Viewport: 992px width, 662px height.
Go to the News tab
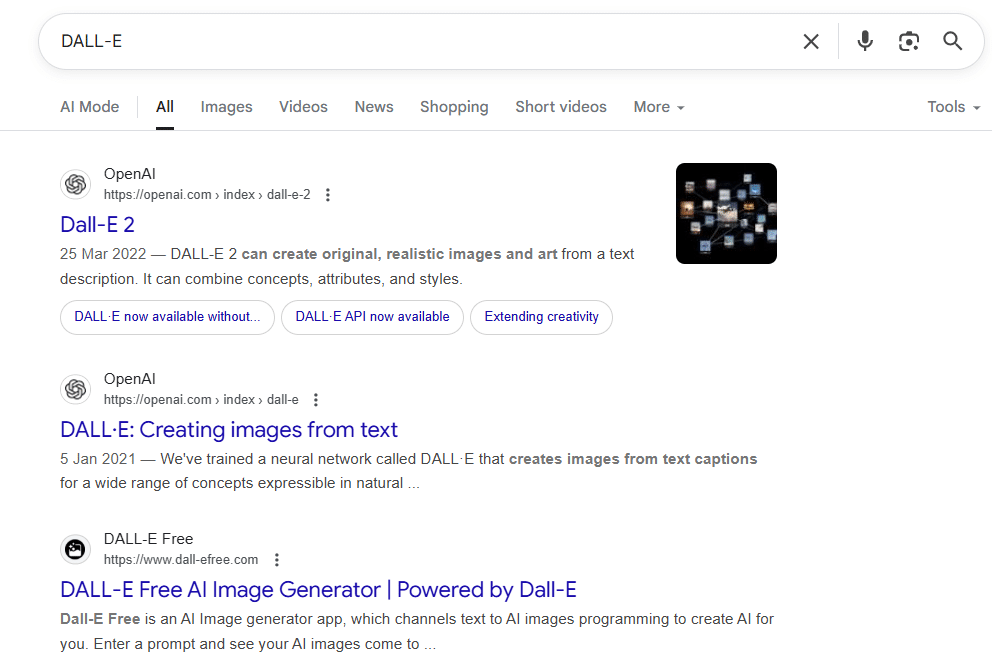pos(374,107)
